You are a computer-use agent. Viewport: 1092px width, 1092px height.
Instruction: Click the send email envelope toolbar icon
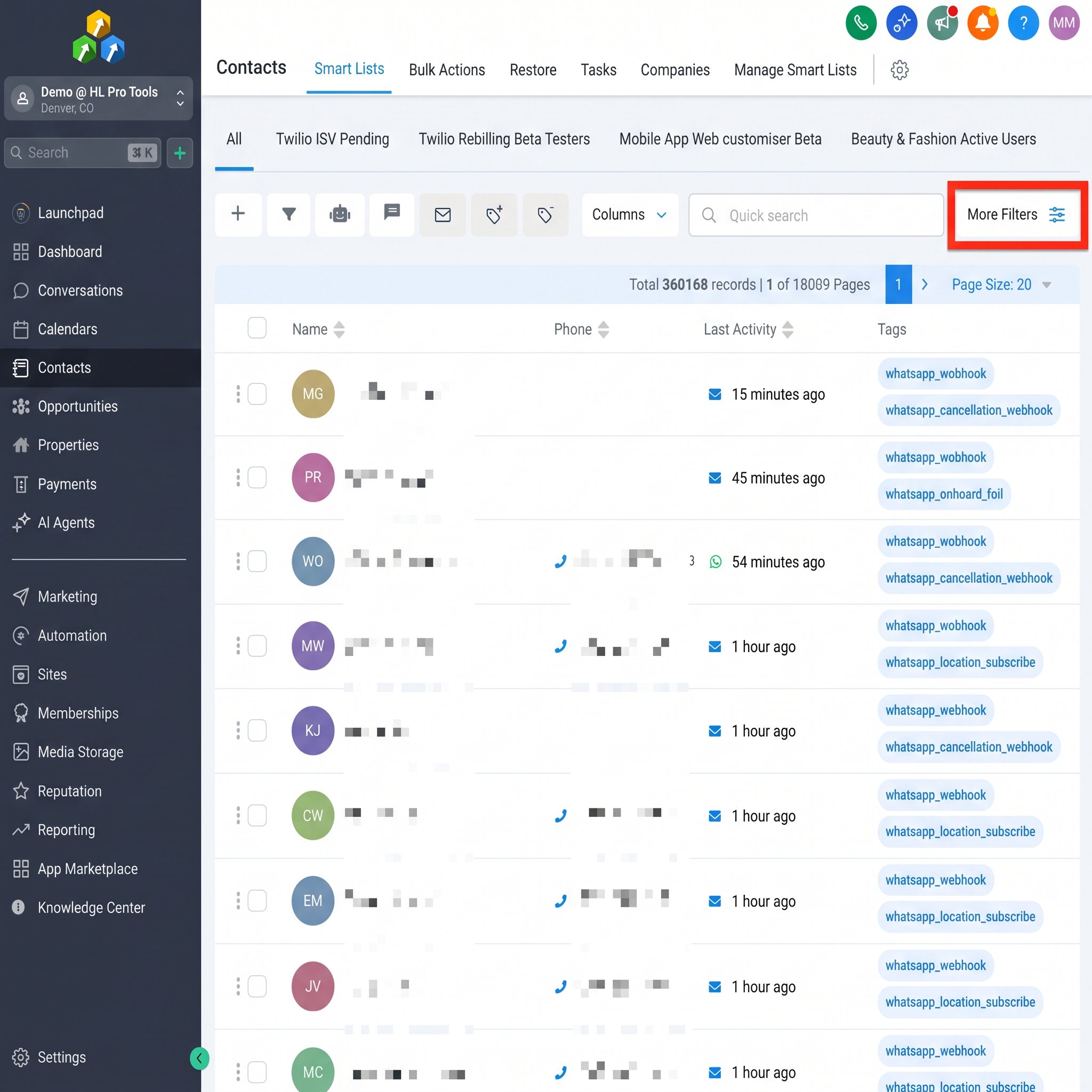[443, 214]
